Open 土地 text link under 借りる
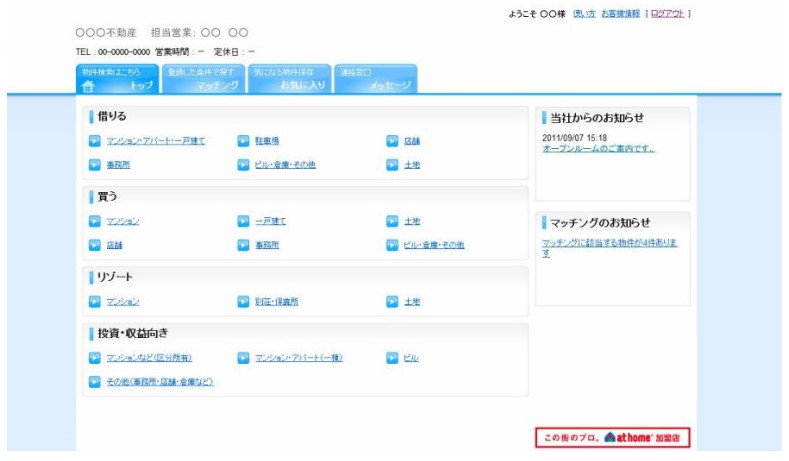The height and width of the screenshot is (461, 789). pyautogui.click(x=412, y=165)
